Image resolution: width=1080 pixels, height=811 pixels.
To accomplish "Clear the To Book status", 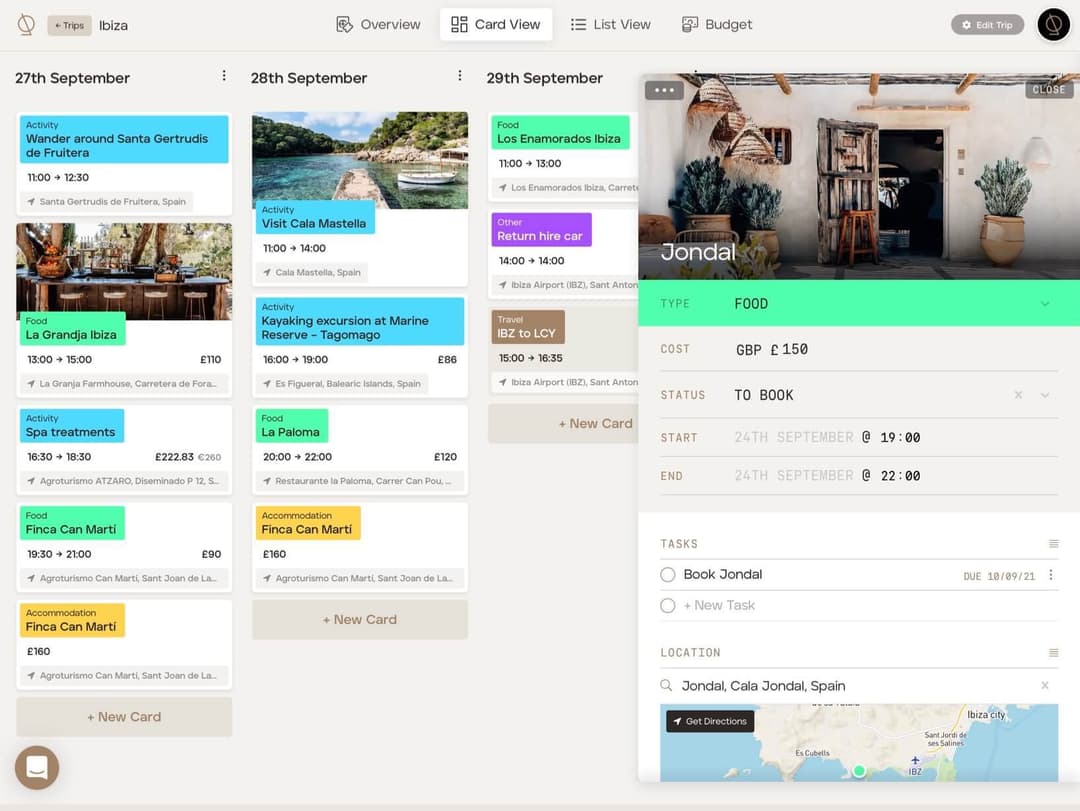I will (1018, 395).
